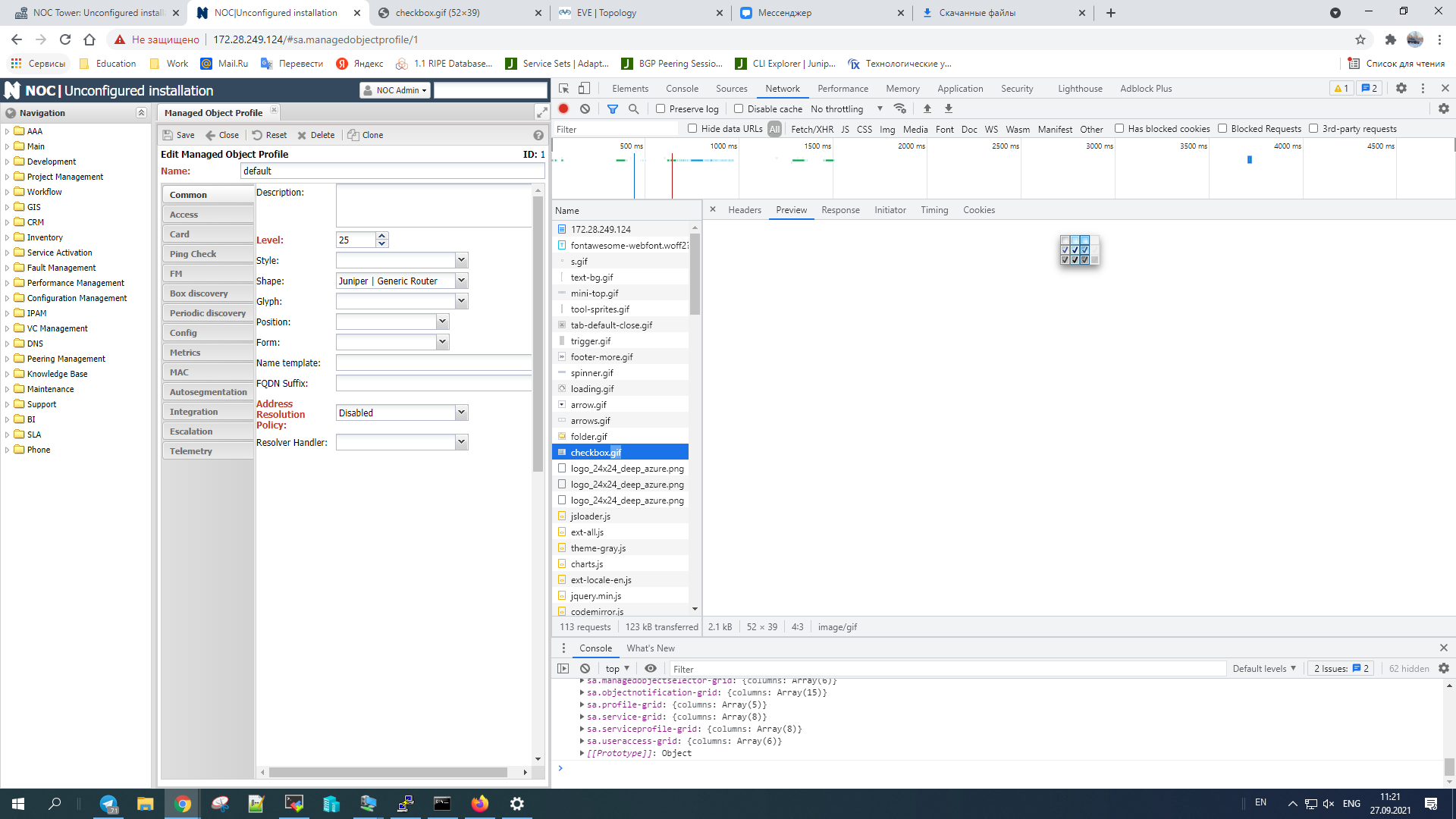Switch to Headers request tab

(745, 210)
